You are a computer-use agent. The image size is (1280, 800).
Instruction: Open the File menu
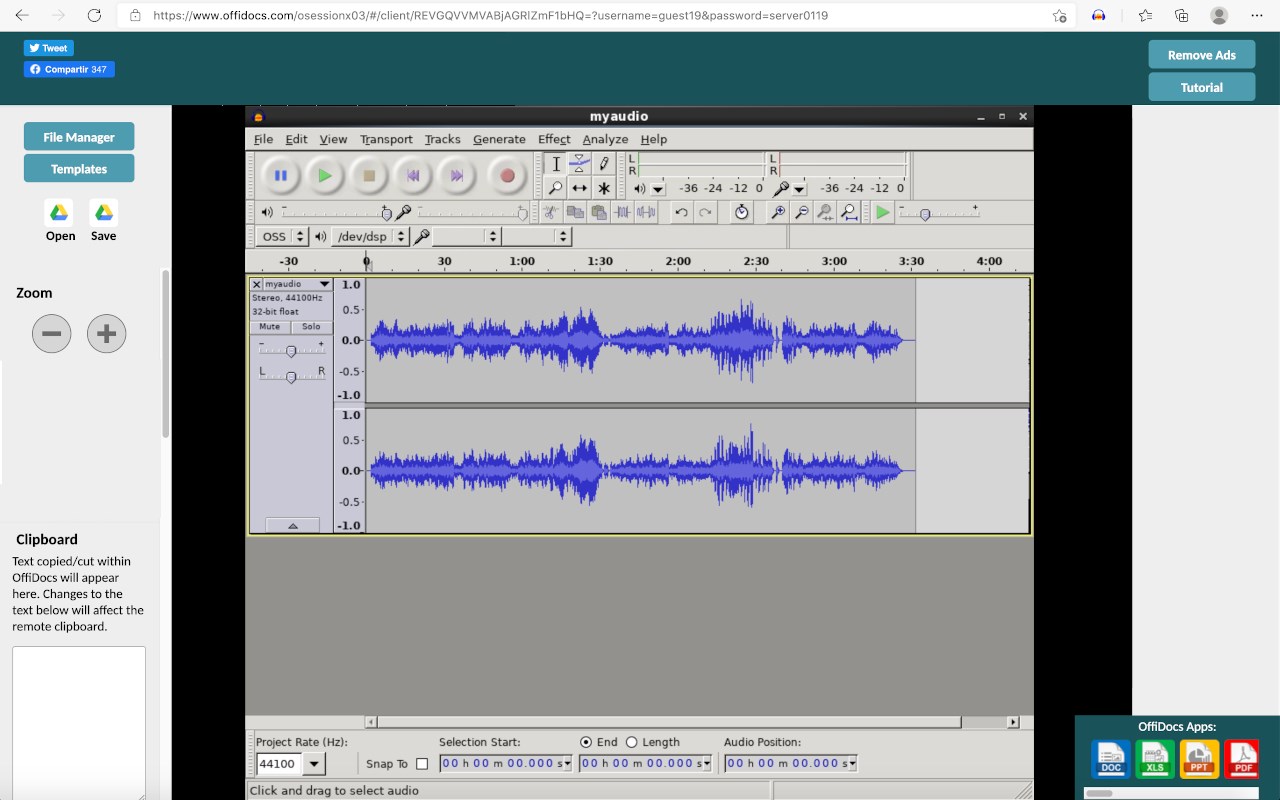point(263,139)
